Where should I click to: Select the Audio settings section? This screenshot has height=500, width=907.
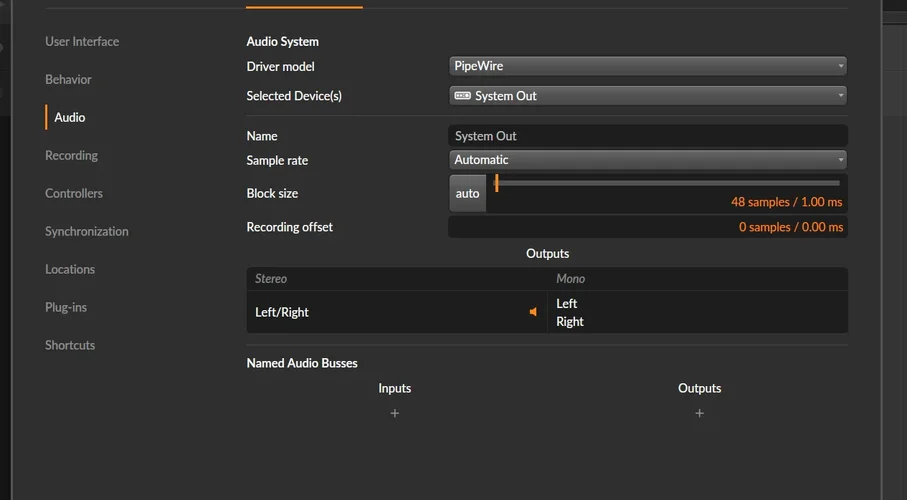click(x=69, y=117)
